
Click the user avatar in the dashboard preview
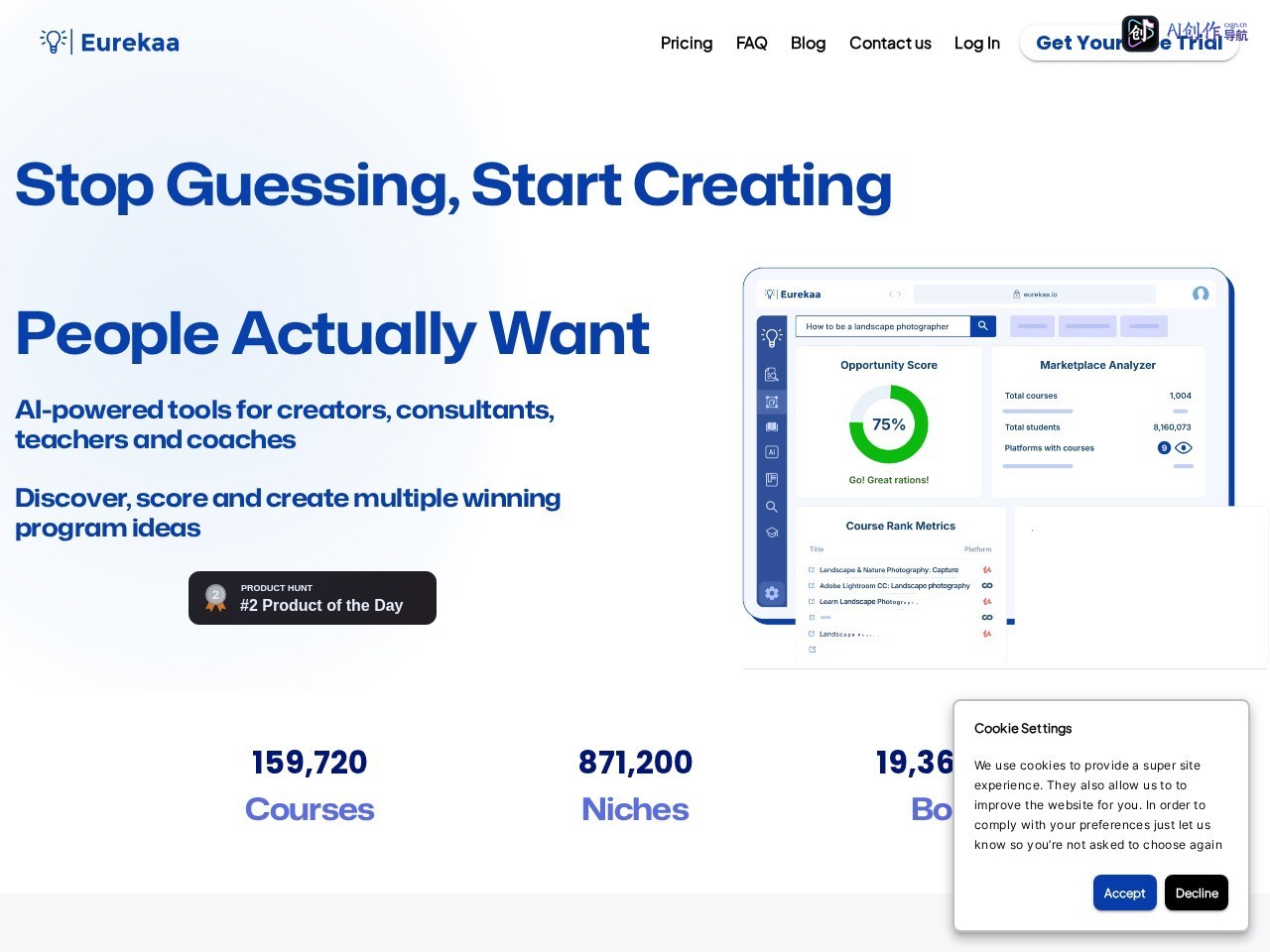click(1201, 294)
